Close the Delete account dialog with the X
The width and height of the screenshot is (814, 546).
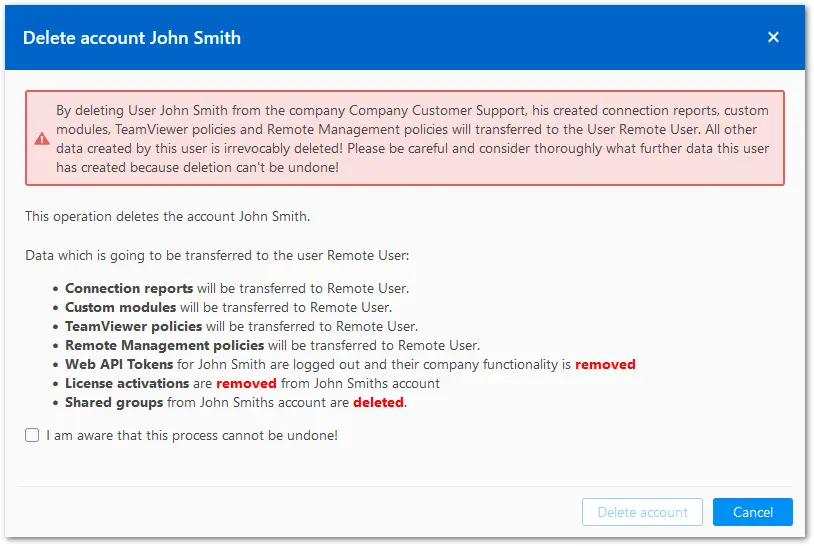773,37
